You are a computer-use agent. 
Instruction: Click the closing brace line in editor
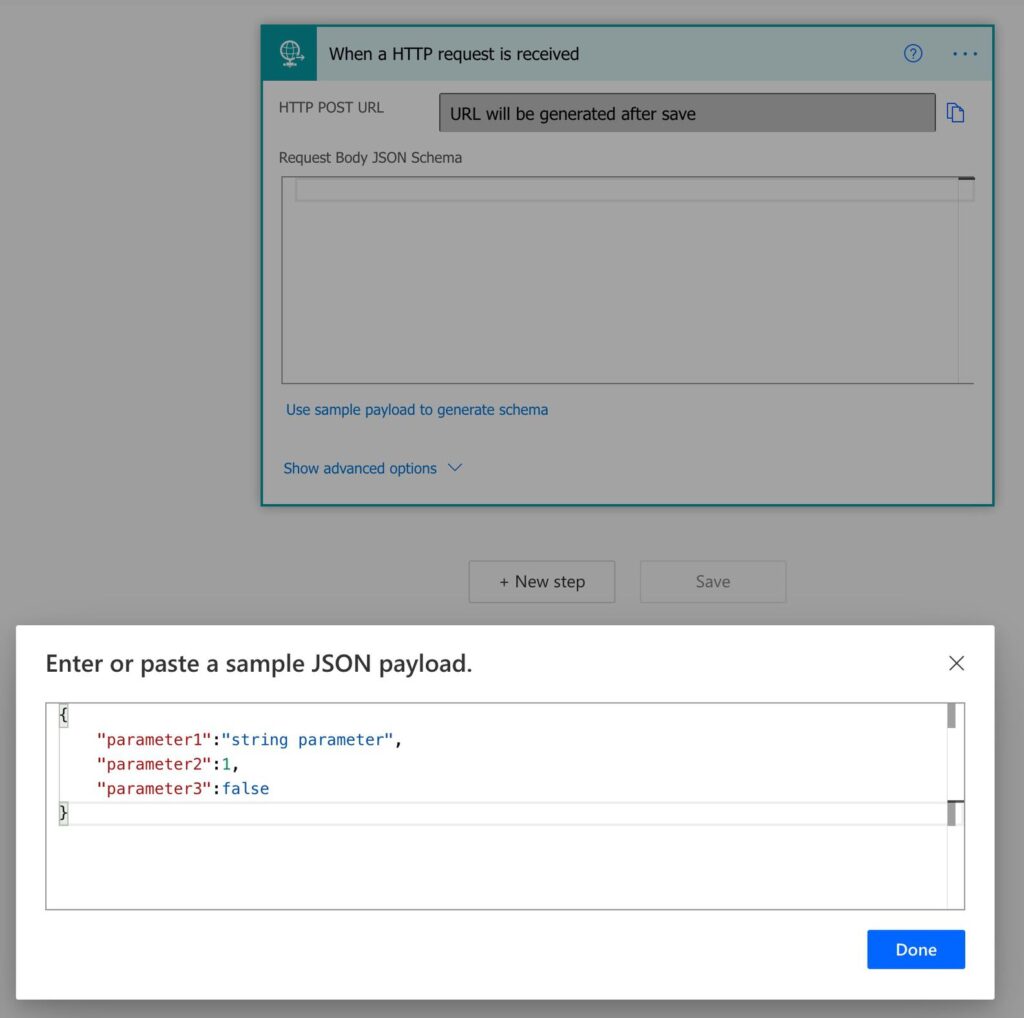63,813
